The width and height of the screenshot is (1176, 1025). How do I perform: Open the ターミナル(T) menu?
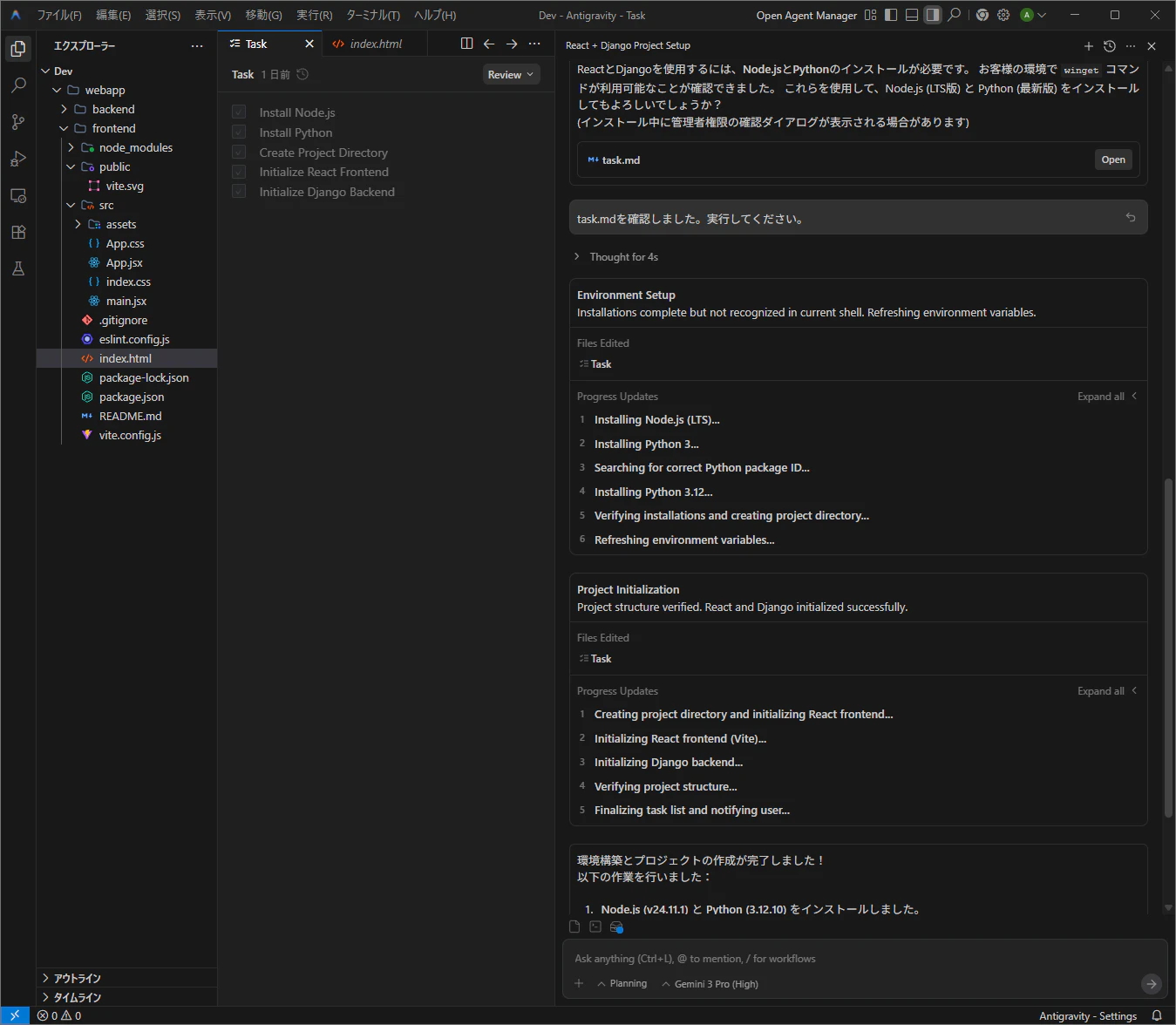pyautogui.click(x=373, y=15)
